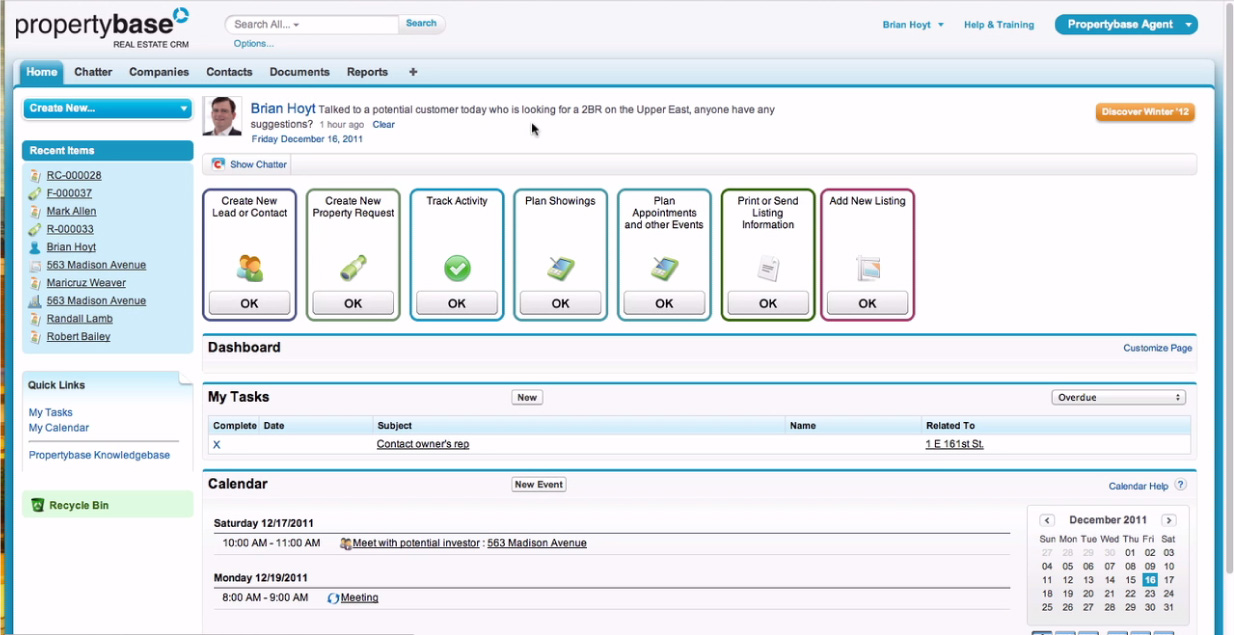Open the Chatter tab

click(93, 72)
